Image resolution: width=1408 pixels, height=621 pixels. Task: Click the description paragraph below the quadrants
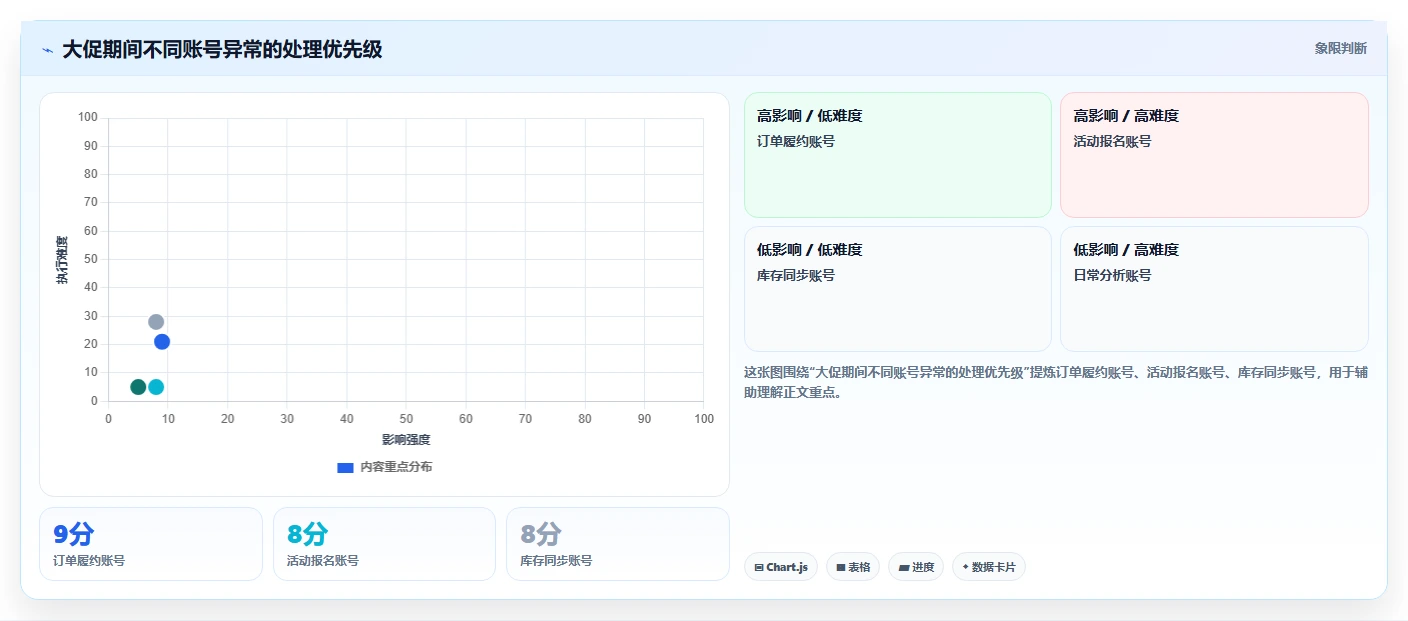click(1056, 383)
